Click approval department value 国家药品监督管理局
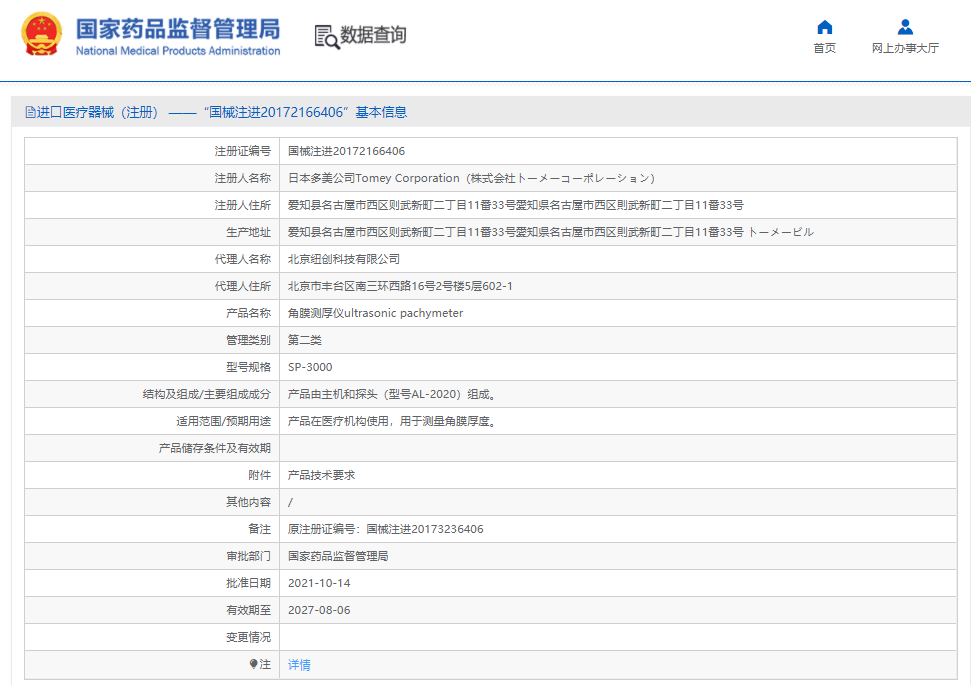971x685 pixels. [x=338, y=556]
